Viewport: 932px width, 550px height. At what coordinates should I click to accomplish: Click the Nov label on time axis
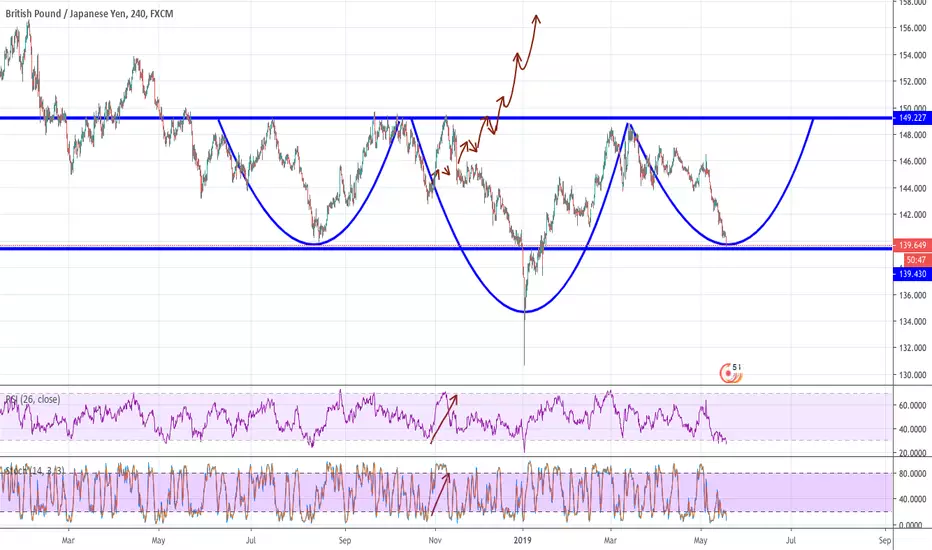coord(435,540)
